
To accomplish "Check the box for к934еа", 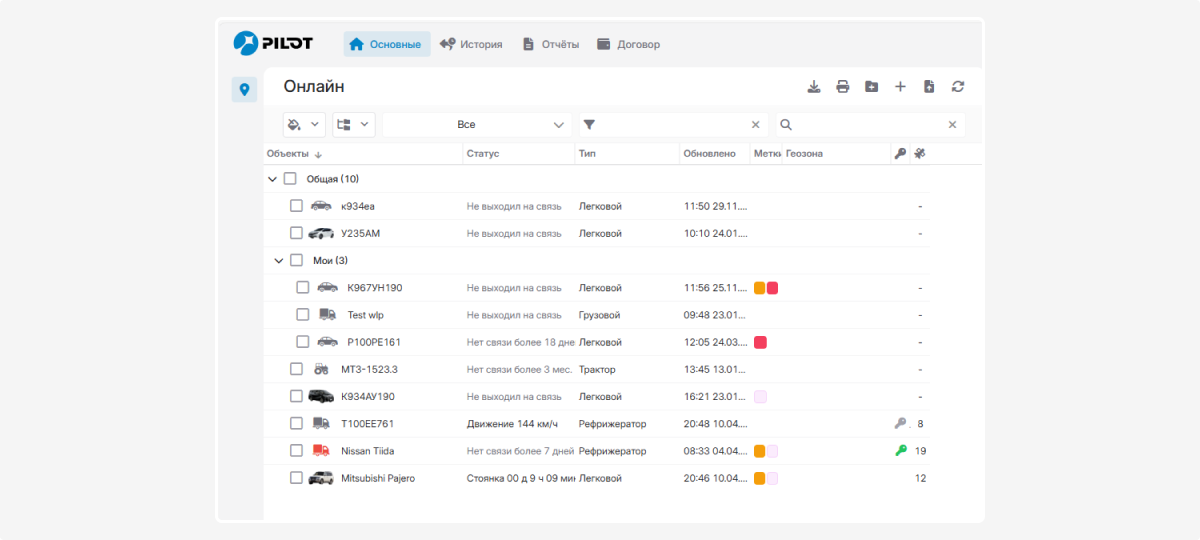I will click(296, 206).
